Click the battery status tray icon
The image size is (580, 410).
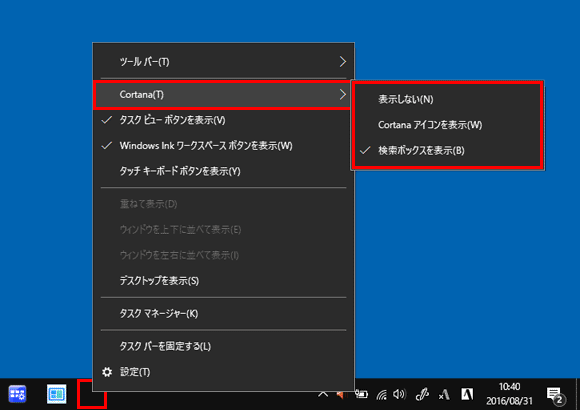pos(361,394)
